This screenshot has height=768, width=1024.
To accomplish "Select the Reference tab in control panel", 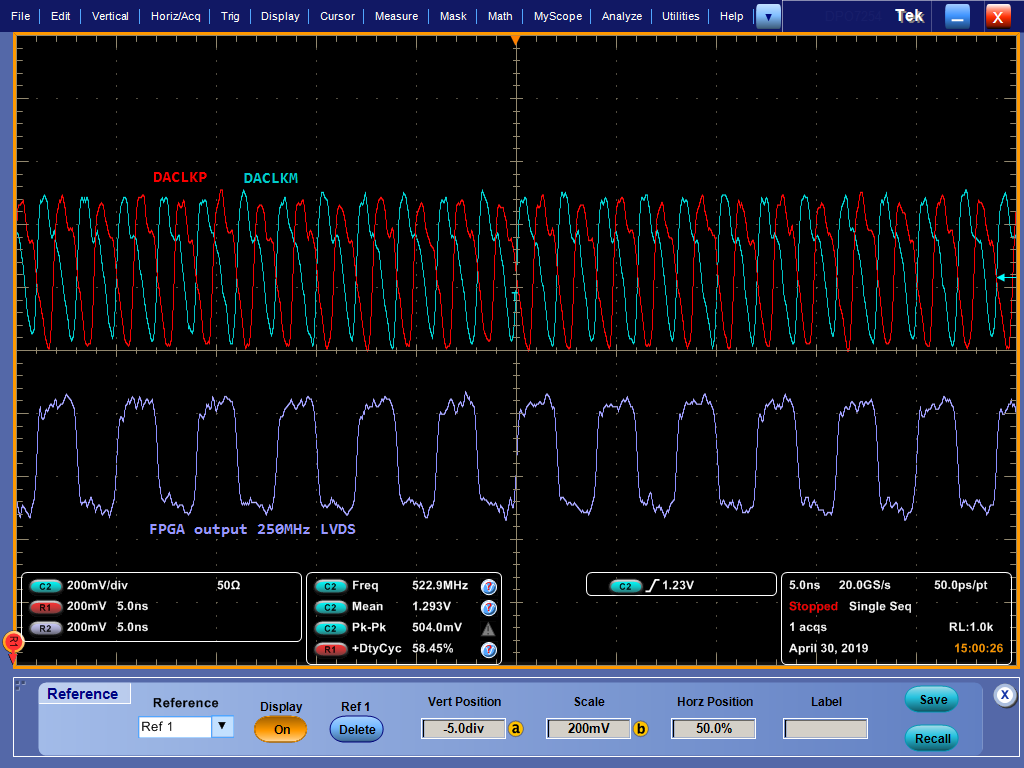I will pos(83,694).
